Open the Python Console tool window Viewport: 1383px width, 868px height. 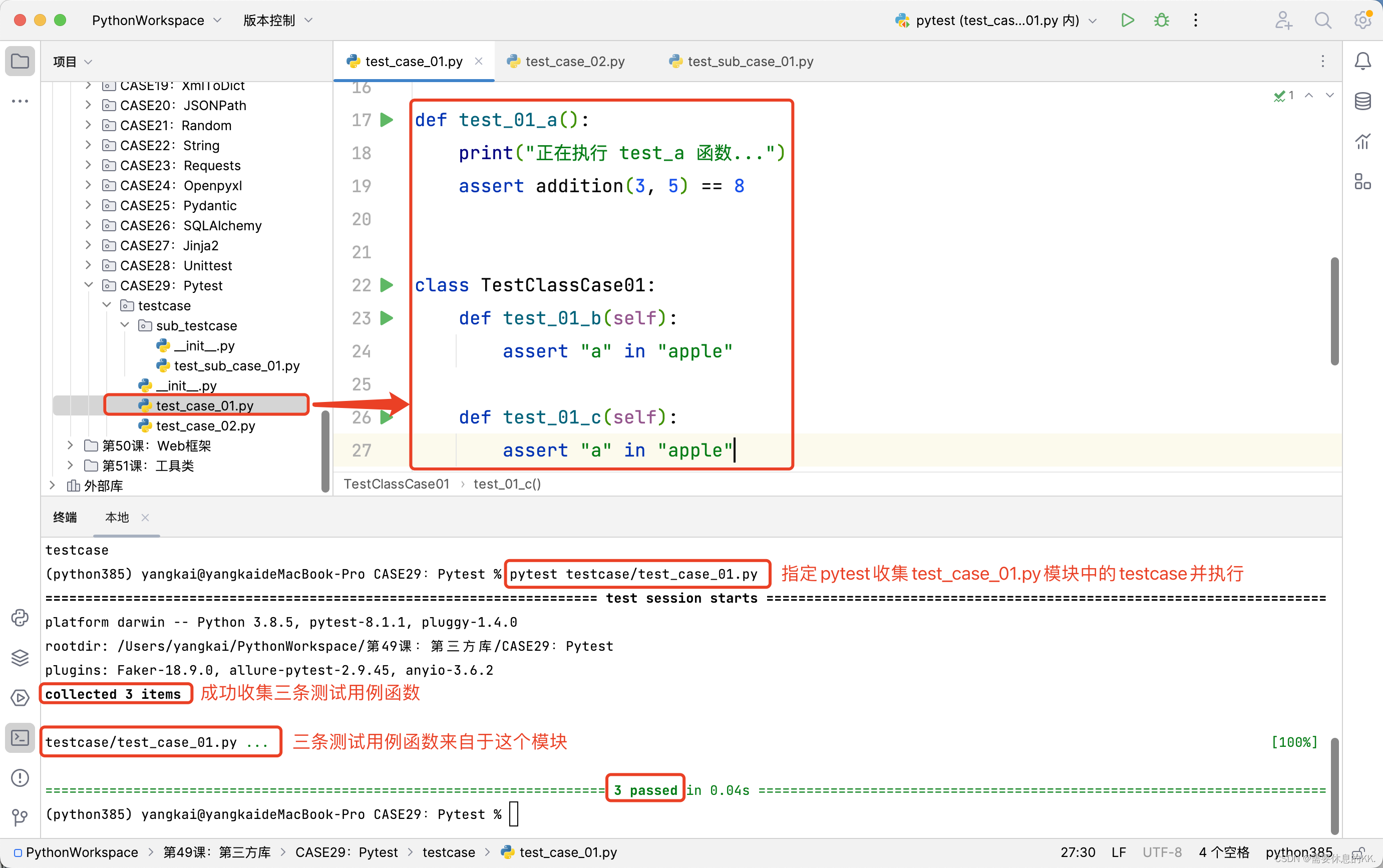pyautogui.click(x=20, y=618)
